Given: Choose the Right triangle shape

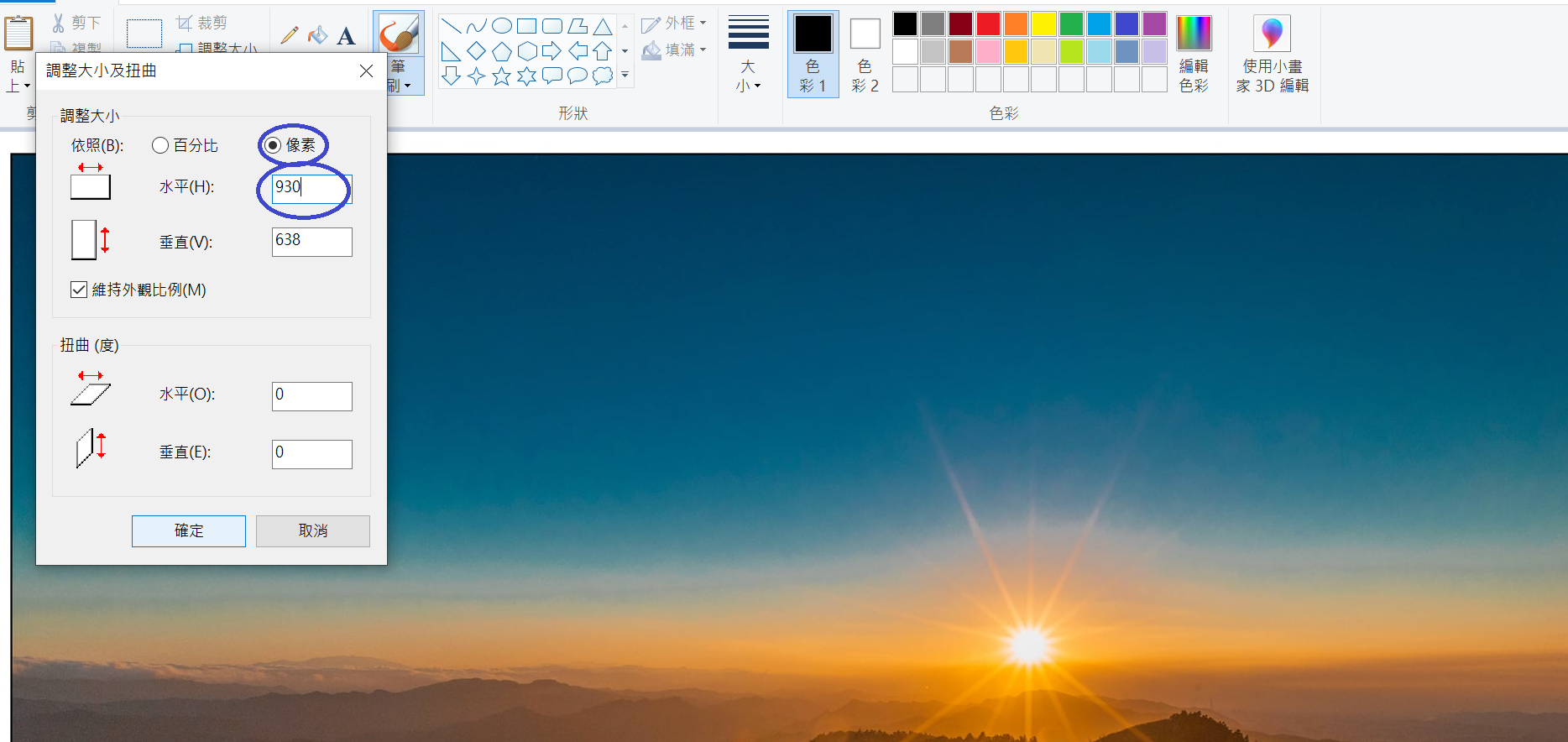Looking at the screenshot, I should [451, 51].
